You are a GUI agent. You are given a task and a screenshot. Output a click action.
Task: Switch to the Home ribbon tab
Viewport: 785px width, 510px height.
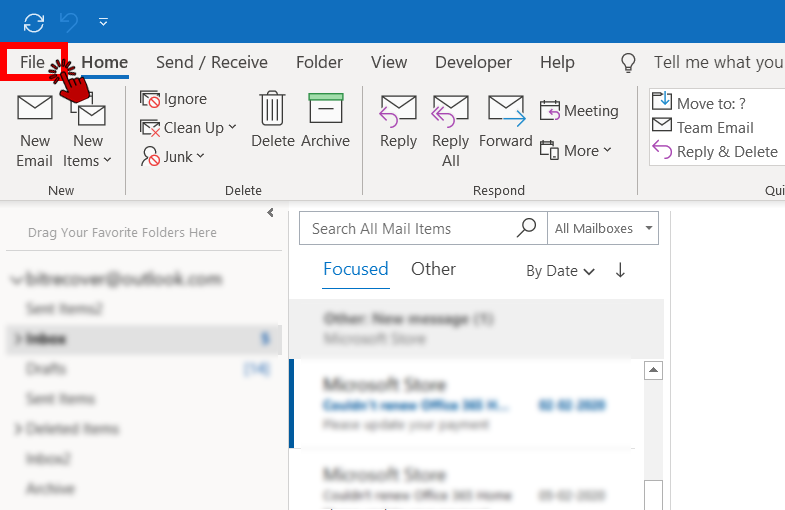click(105, 62)
